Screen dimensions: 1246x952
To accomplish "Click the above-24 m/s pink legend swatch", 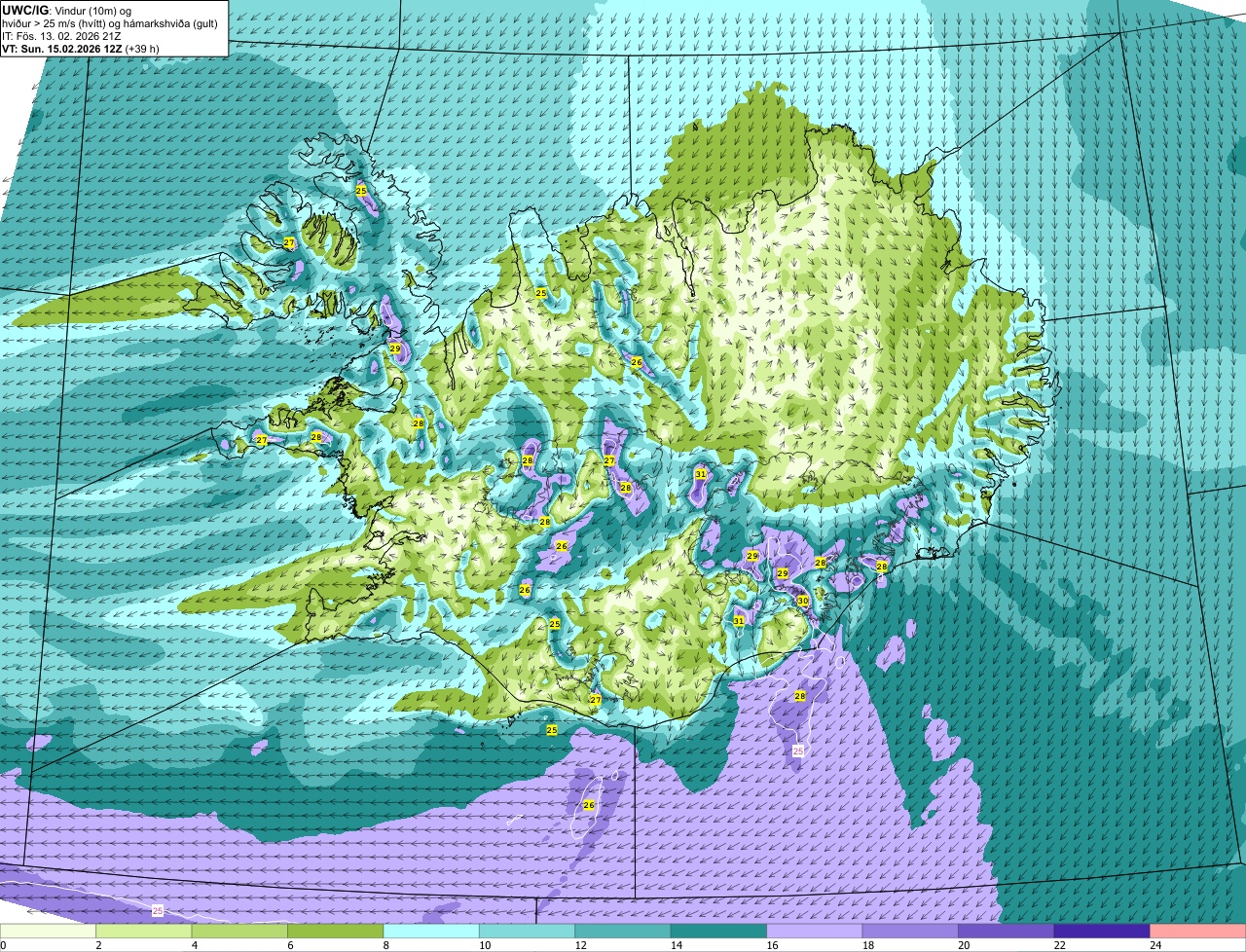I will [1197, 931].
